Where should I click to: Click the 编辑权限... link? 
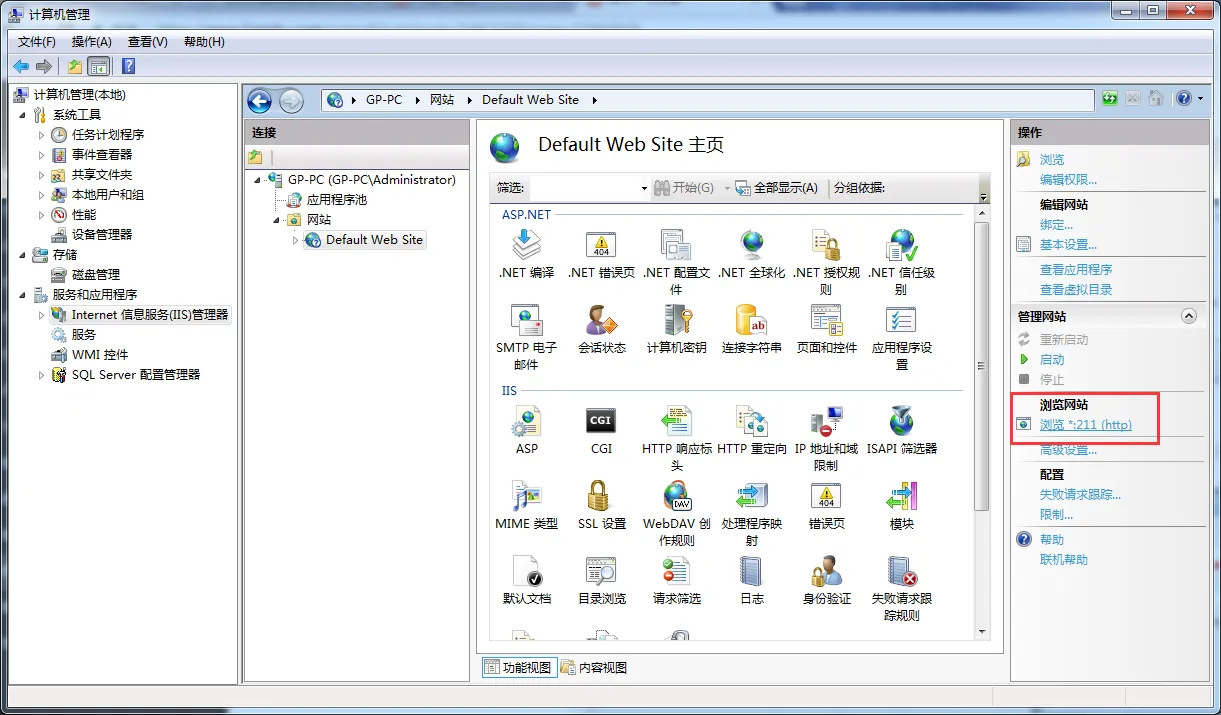1068,180
